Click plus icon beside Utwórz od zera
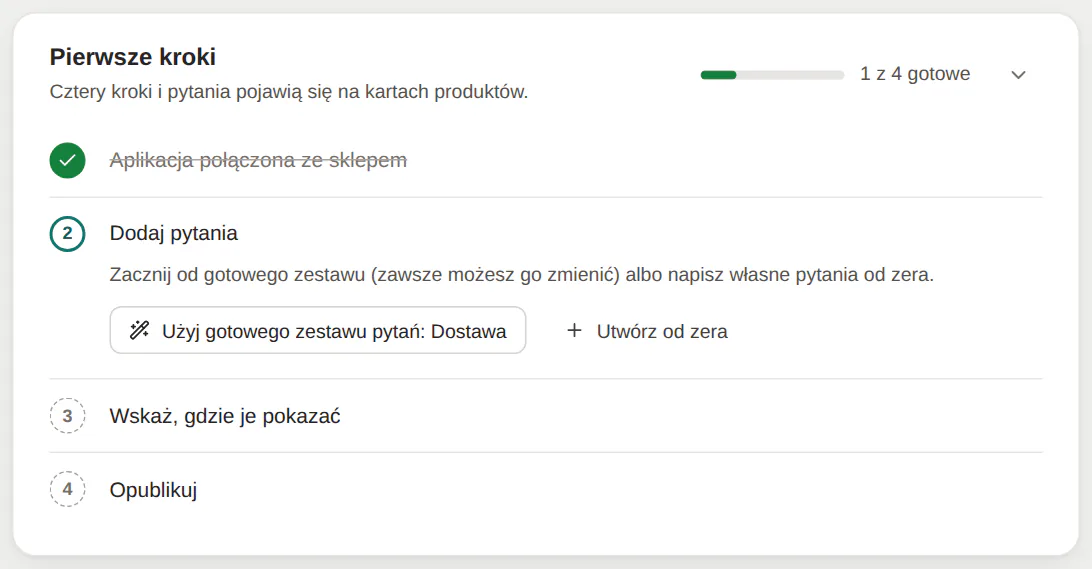 (x=574, y=330)
